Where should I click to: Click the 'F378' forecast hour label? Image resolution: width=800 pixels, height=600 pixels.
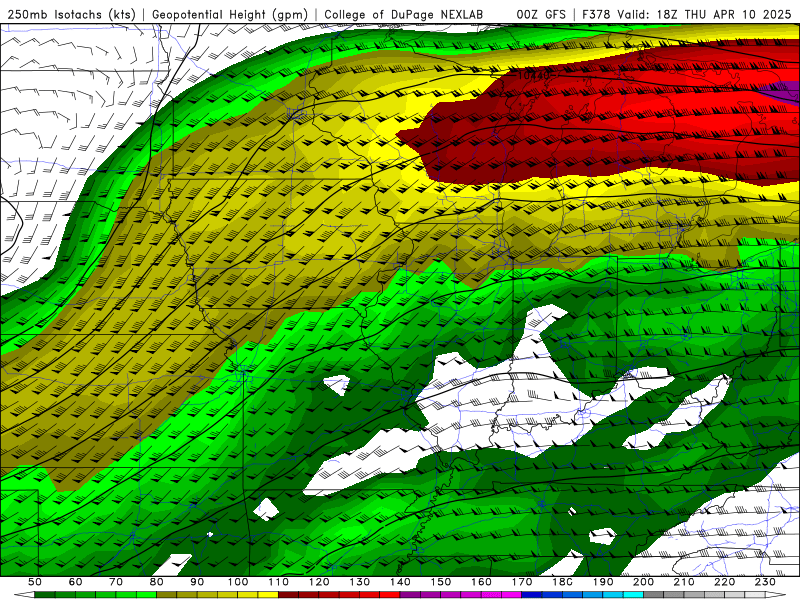[x=597, y=14]
